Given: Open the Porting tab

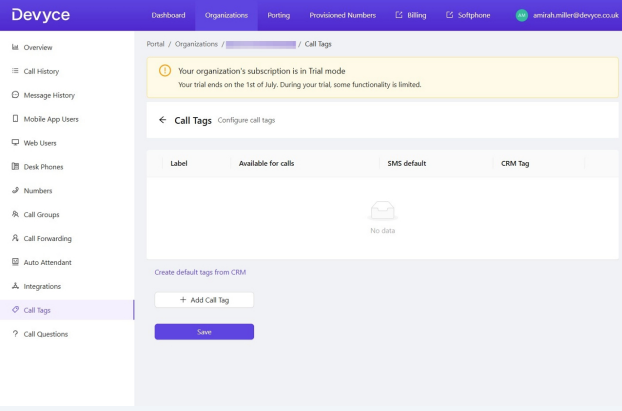Looking at the screenshot, I should pos(278,15).
